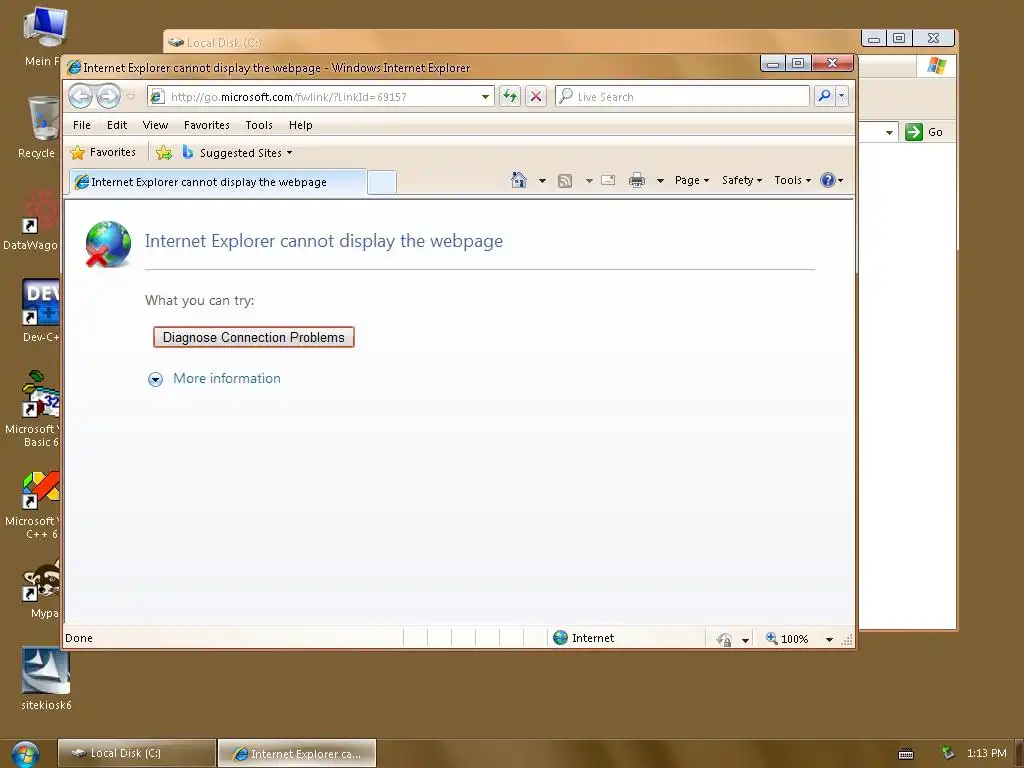Switch to Local Disk (C:) taskbar button
The width and height of the screenshot is (1024, 768).
coord(136,753)
